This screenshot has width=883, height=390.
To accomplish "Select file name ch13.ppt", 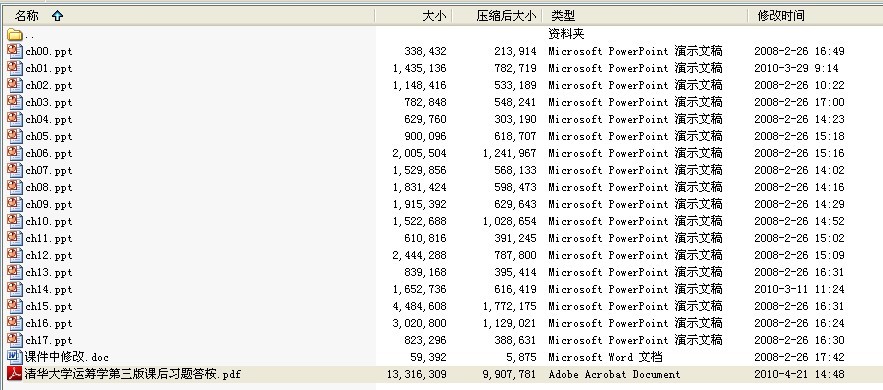I will pyautogui.click(x=48, y=272).
